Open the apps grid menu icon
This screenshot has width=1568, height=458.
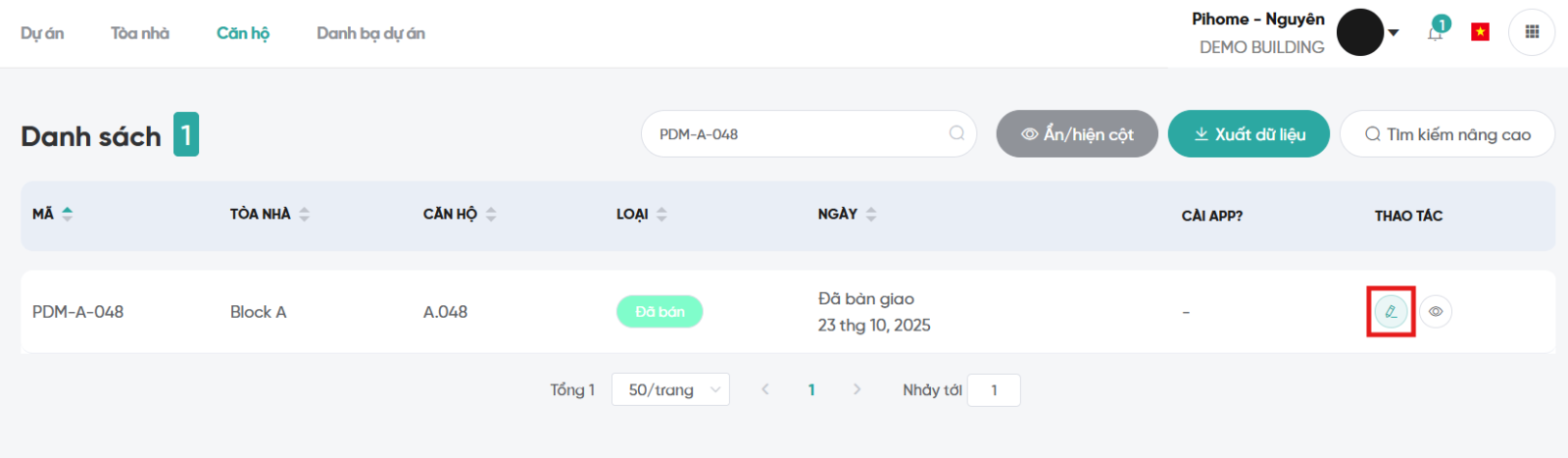(1532, 32)
